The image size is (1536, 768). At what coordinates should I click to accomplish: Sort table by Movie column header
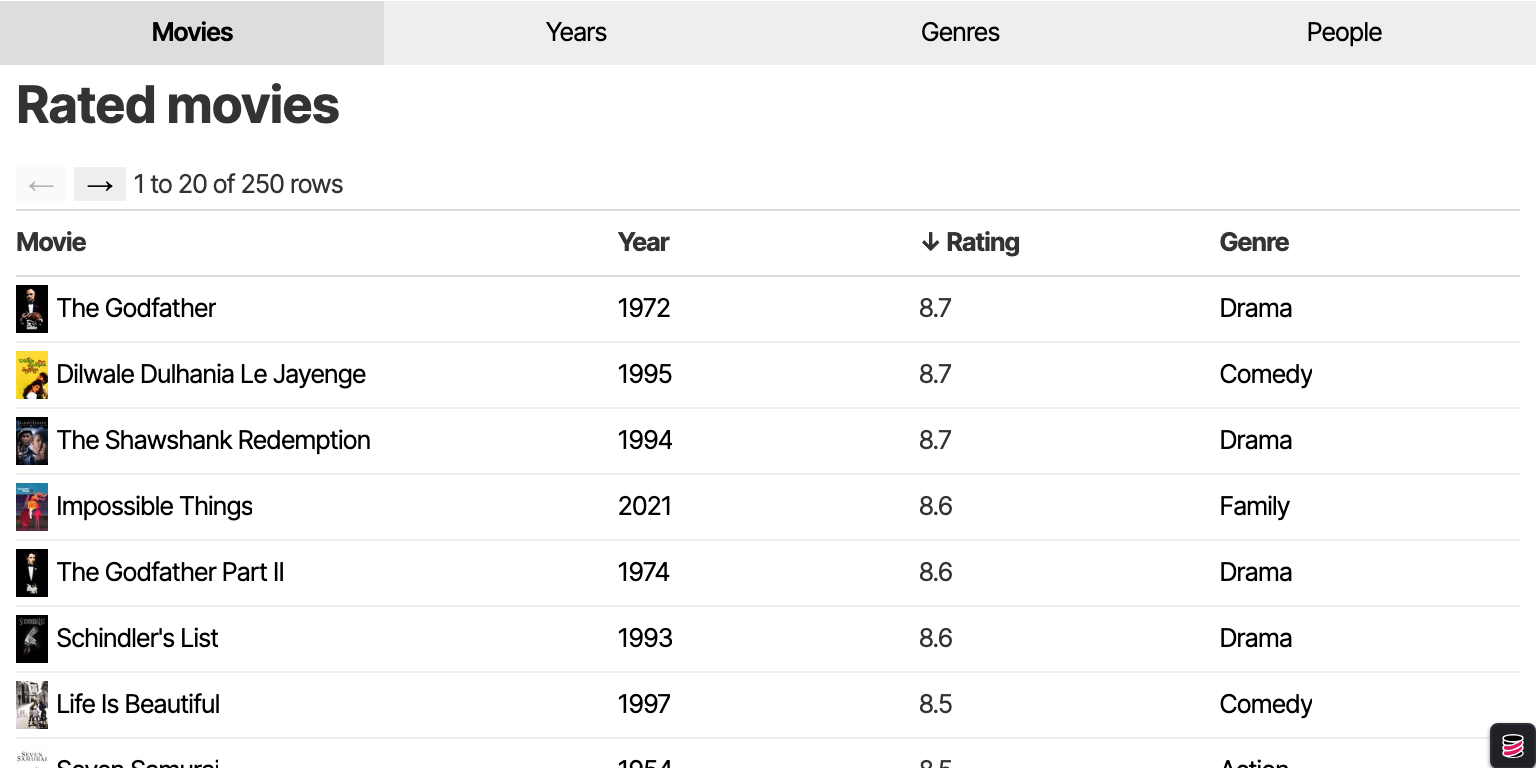(x=51, y=243)
